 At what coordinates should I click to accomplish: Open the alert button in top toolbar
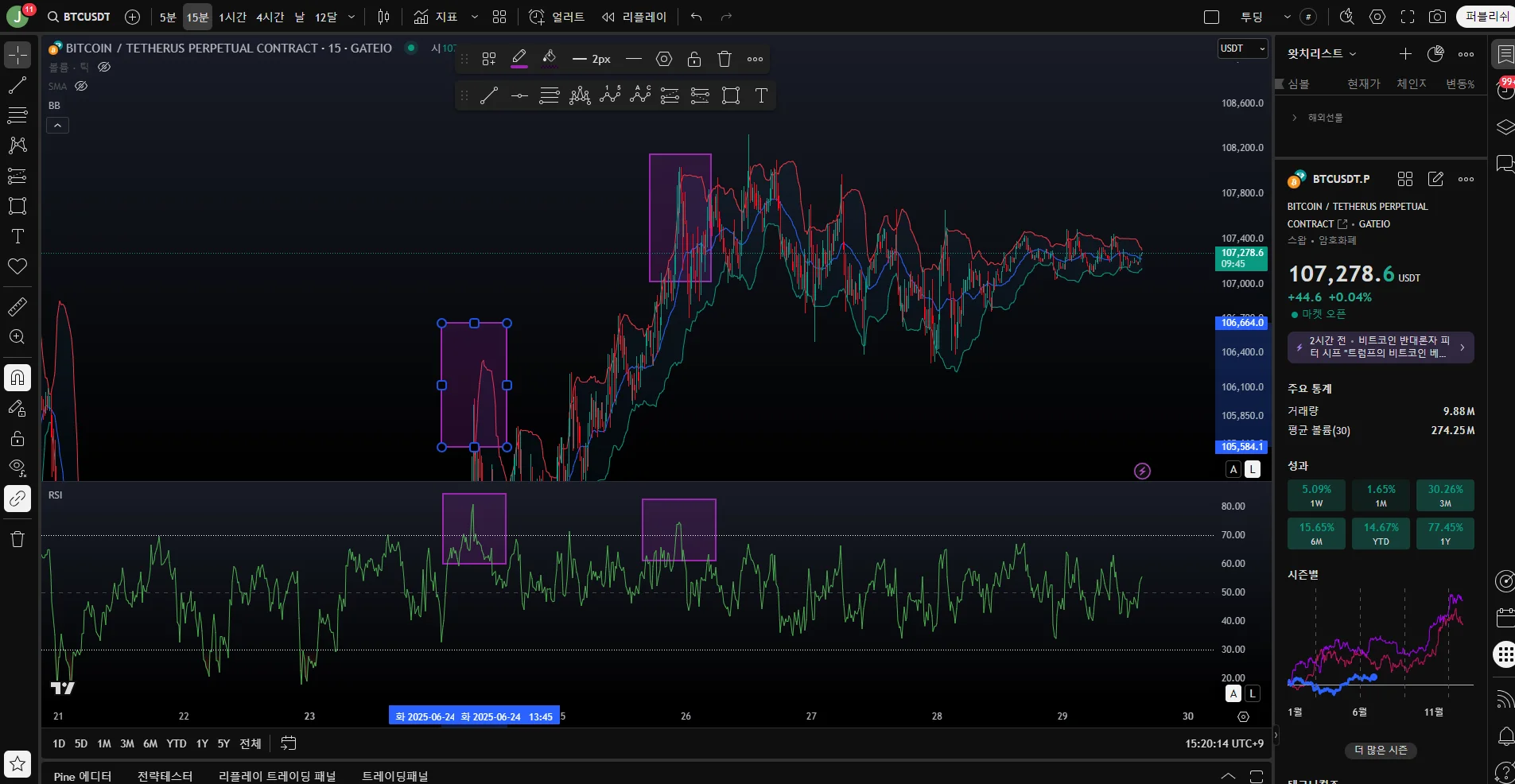[557, 17]
